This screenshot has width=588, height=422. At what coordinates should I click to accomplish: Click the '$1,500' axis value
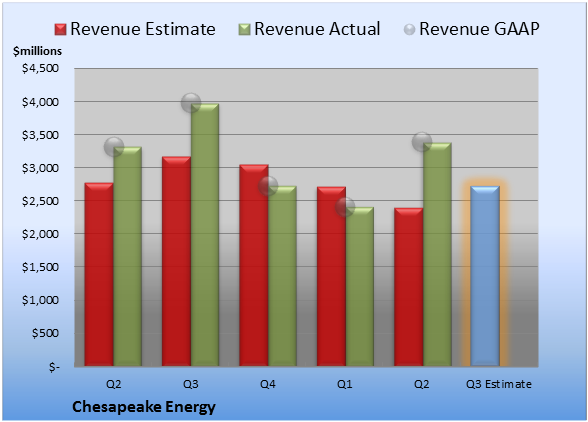[40, 267]
